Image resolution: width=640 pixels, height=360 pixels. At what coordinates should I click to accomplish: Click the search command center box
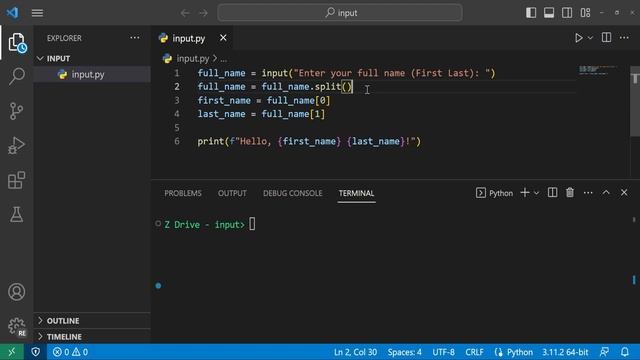[x=340, y=13]
